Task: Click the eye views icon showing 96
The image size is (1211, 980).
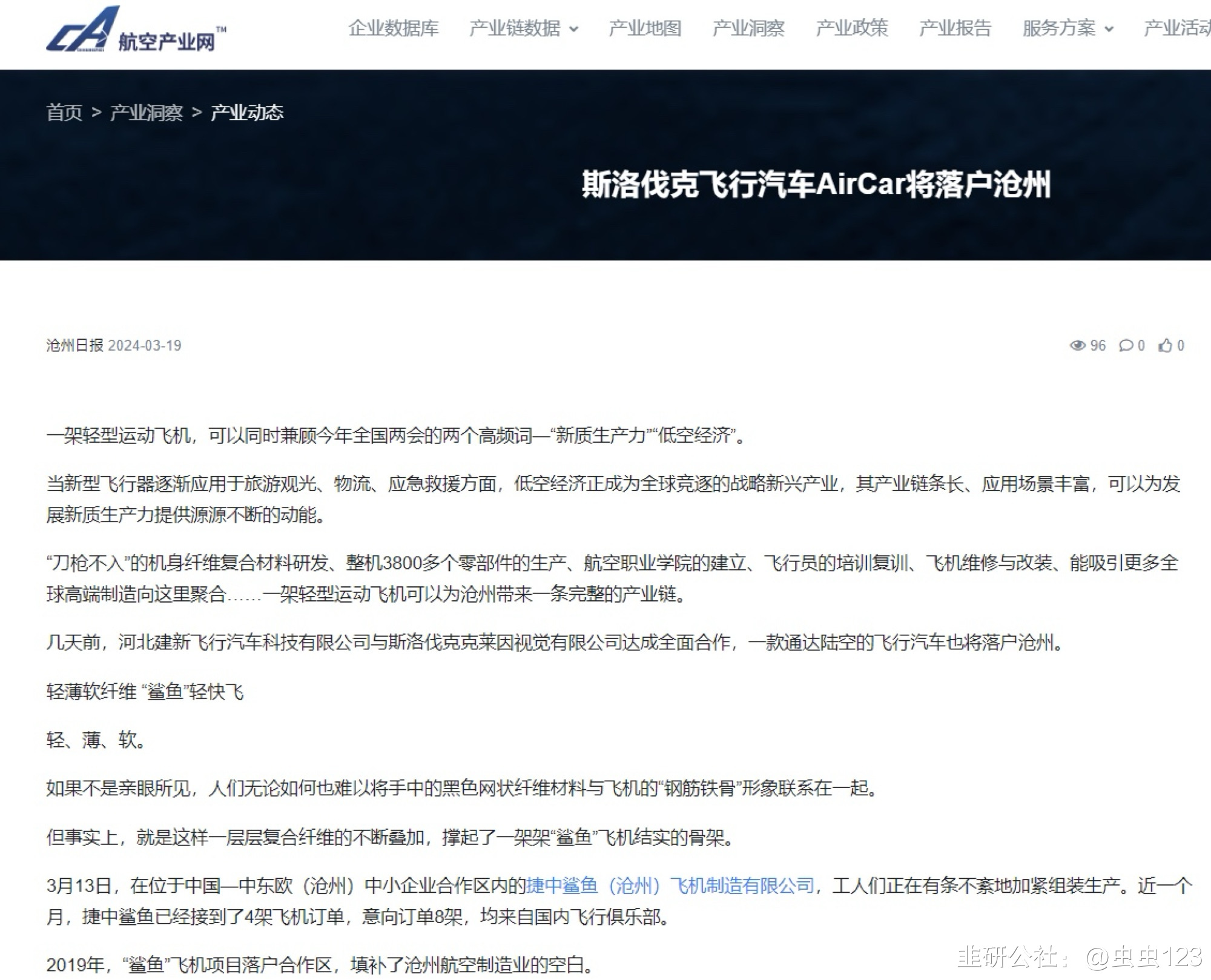Action: tap(1078, 345)
